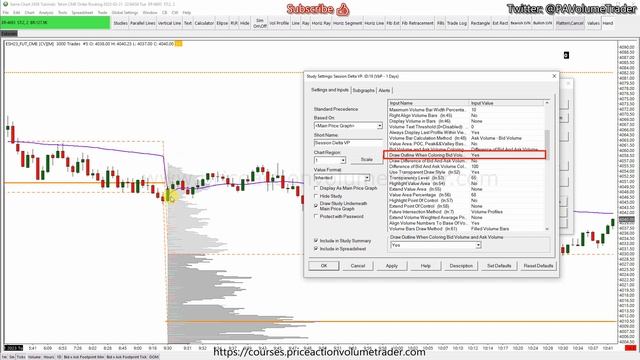The height and width of the screenshot is (360, 640).
Task: Select the Volume Bars Draw Method row
Action: [466, 229]
